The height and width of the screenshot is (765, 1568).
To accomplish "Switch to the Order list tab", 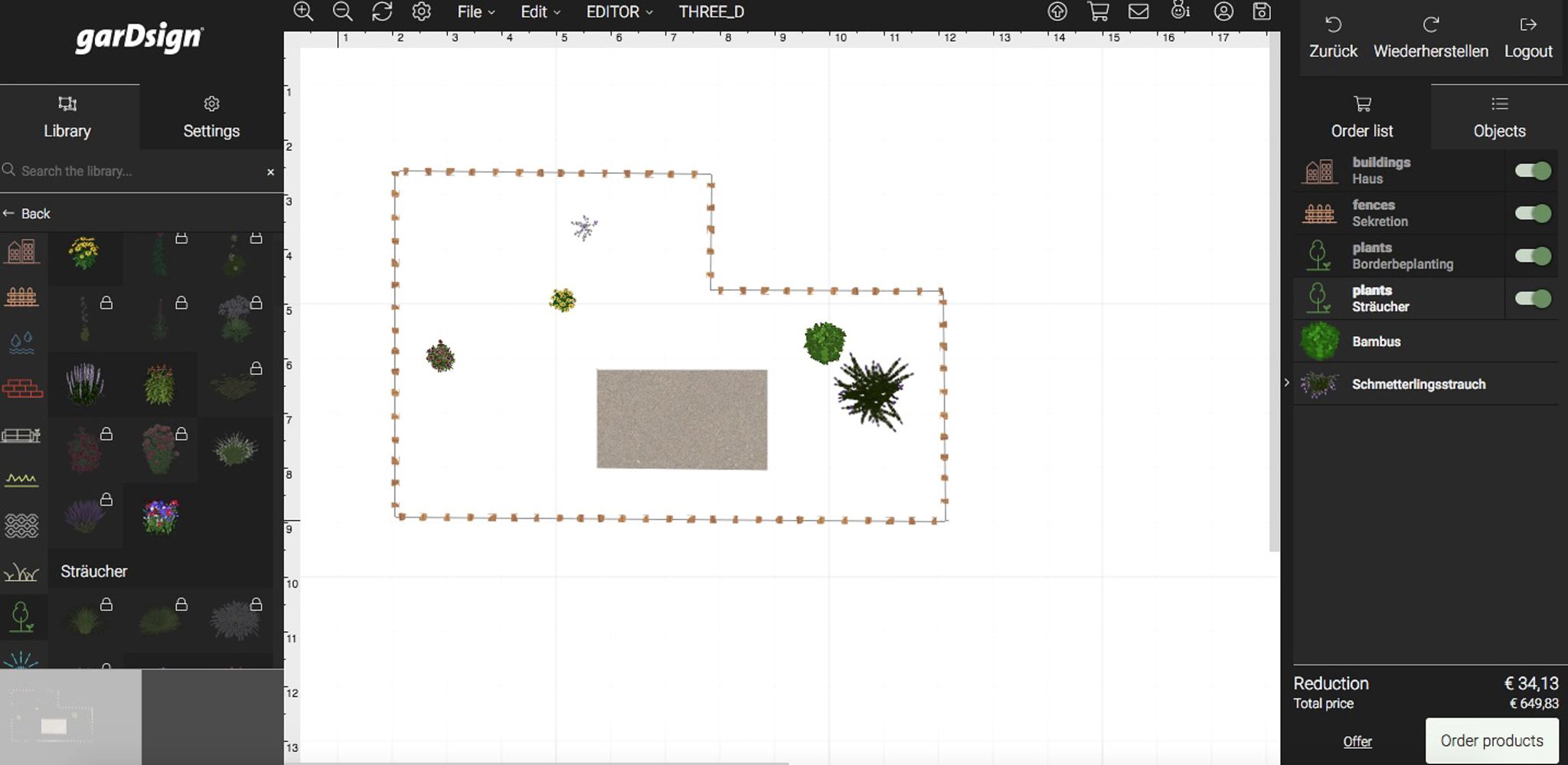I will point(1361,117).
